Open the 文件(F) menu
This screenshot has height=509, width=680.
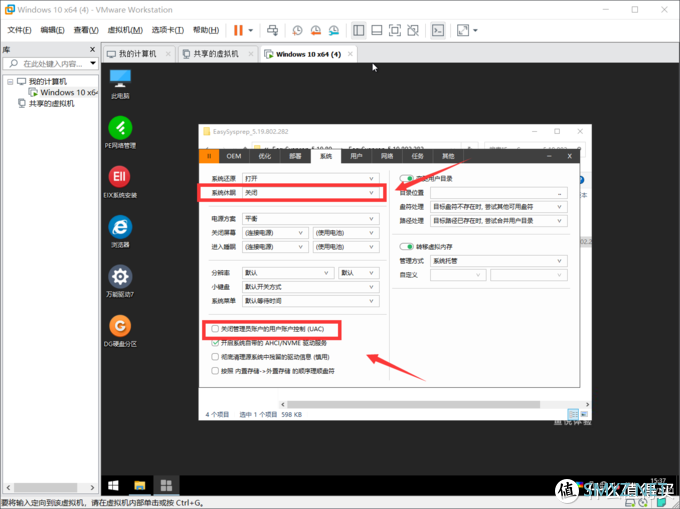click(x=19, y=30)
